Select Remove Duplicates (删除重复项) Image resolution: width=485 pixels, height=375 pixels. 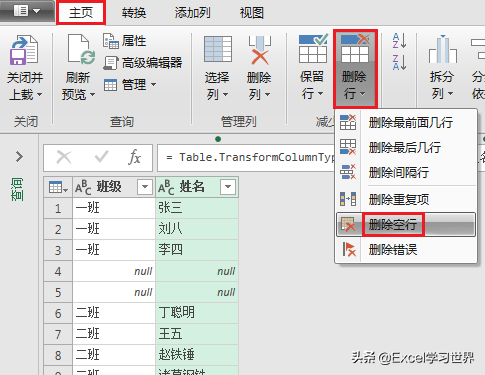coord(406,199)
